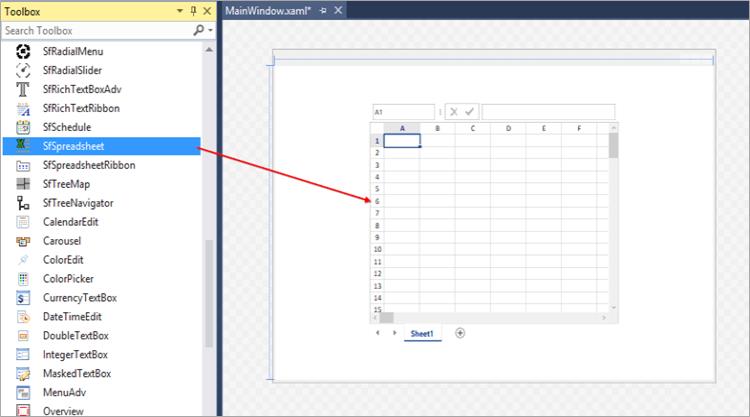Viewport: 750px width, 417px height.
Task: Click the spreadsheet formula bar
Action: (548, 112)
